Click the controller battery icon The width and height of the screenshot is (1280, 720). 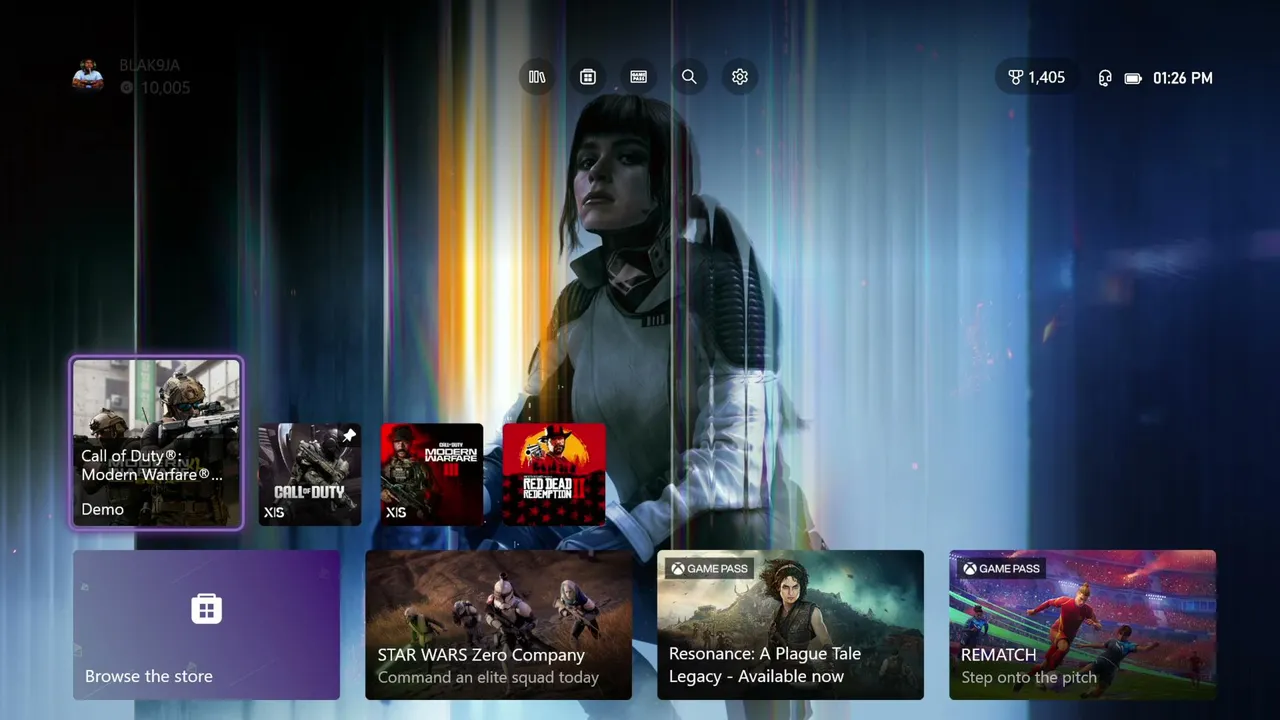[x=1133, y=78]
